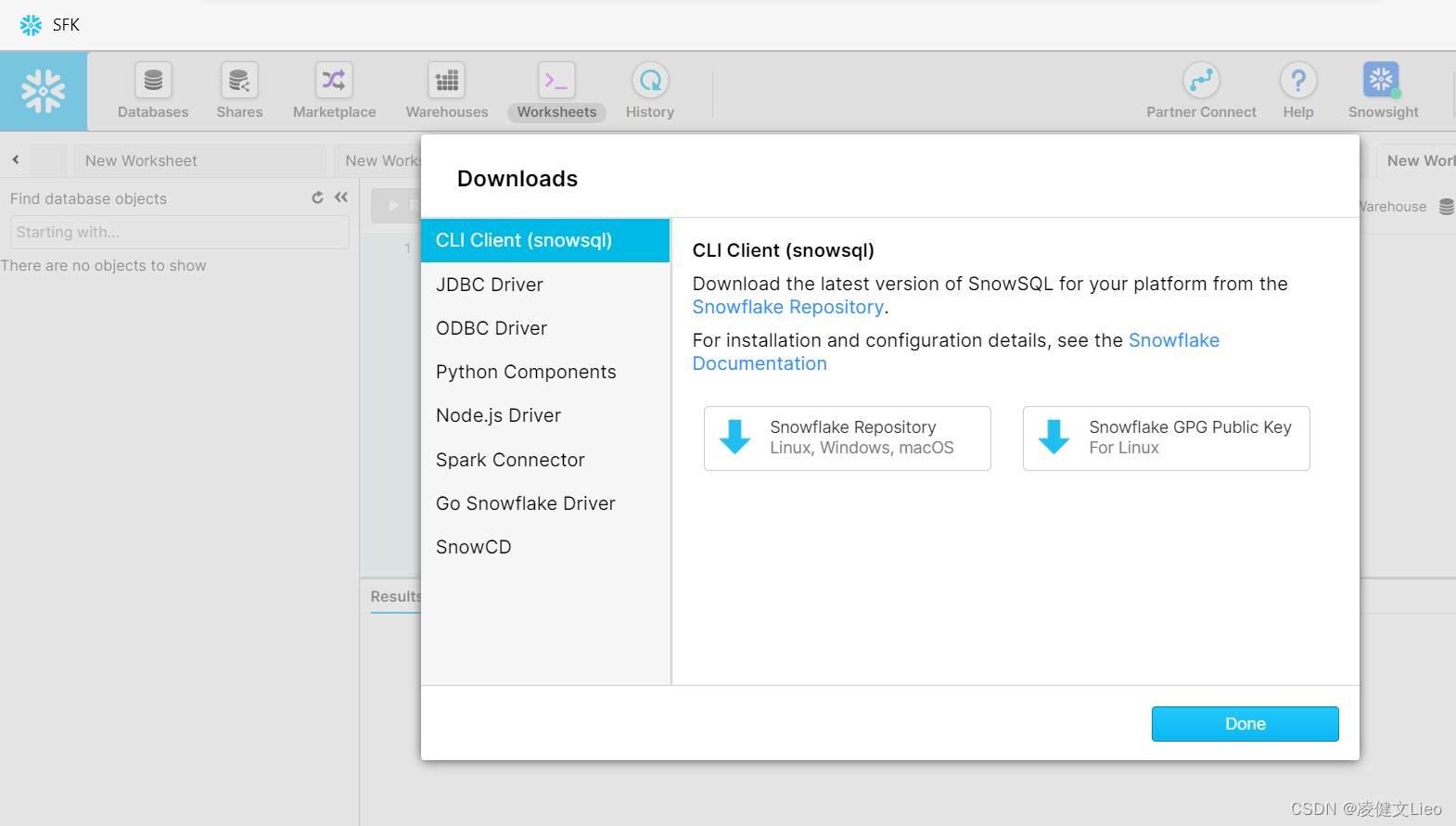Switch to the second New Worksheet tab
Image resolution: width=1456 pixels, height=826 pixels.
[x=378, y=160]
